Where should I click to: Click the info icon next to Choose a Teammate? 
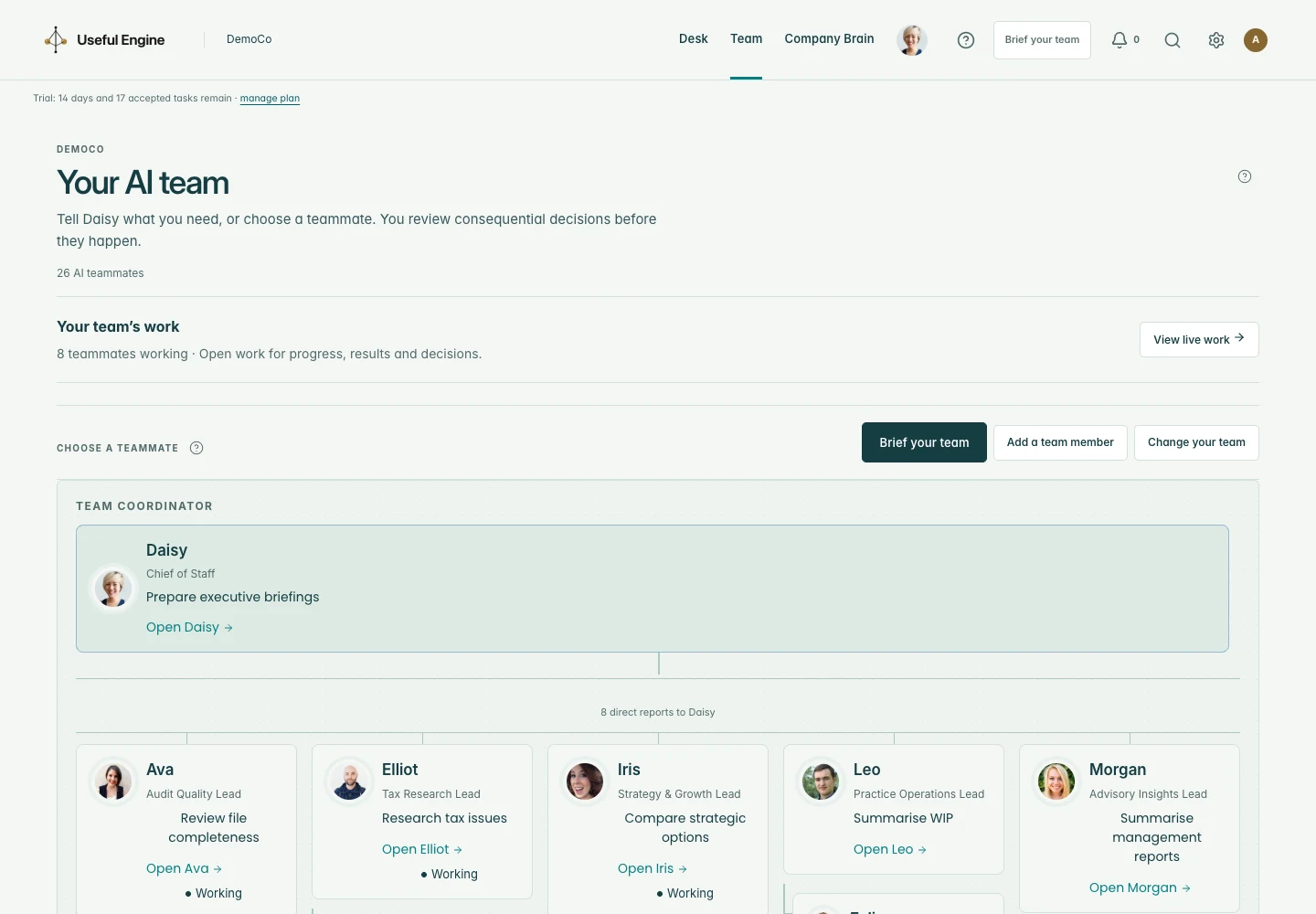click(196, 448)
